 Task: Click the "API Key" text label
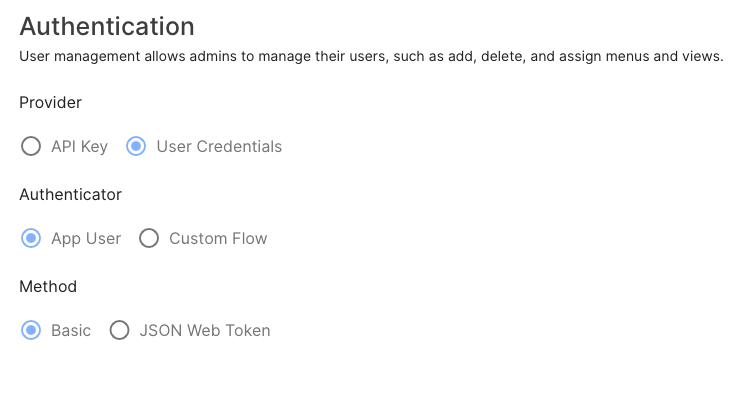pyautogui.click(x=79, y=146)
